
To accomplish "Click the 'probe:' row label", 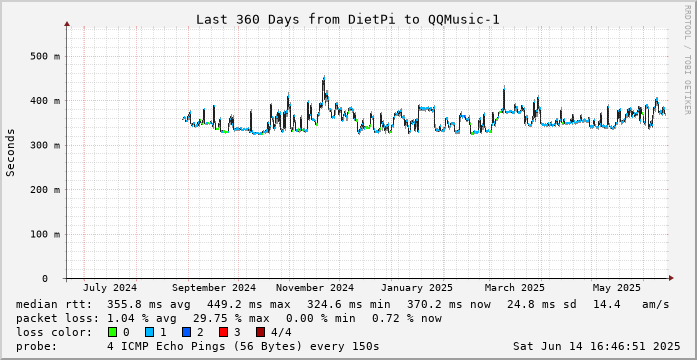I will [36, 346].
